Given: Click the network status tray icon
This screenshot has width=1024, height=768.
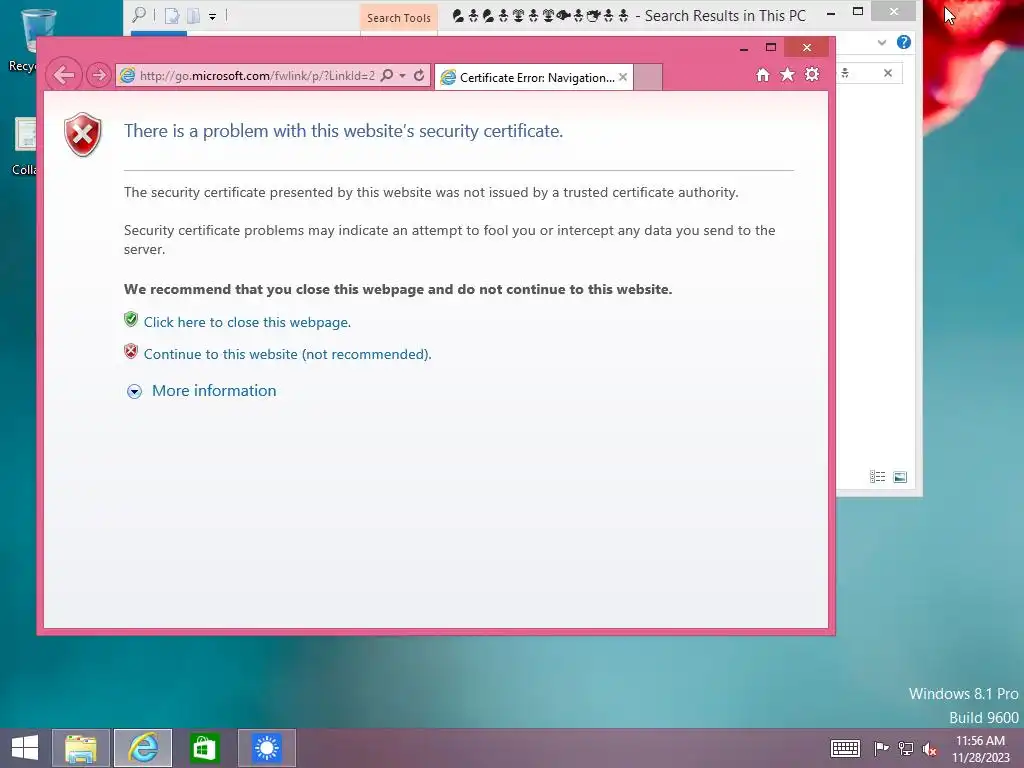Looking at the screenshot, I should coord(906,748).
